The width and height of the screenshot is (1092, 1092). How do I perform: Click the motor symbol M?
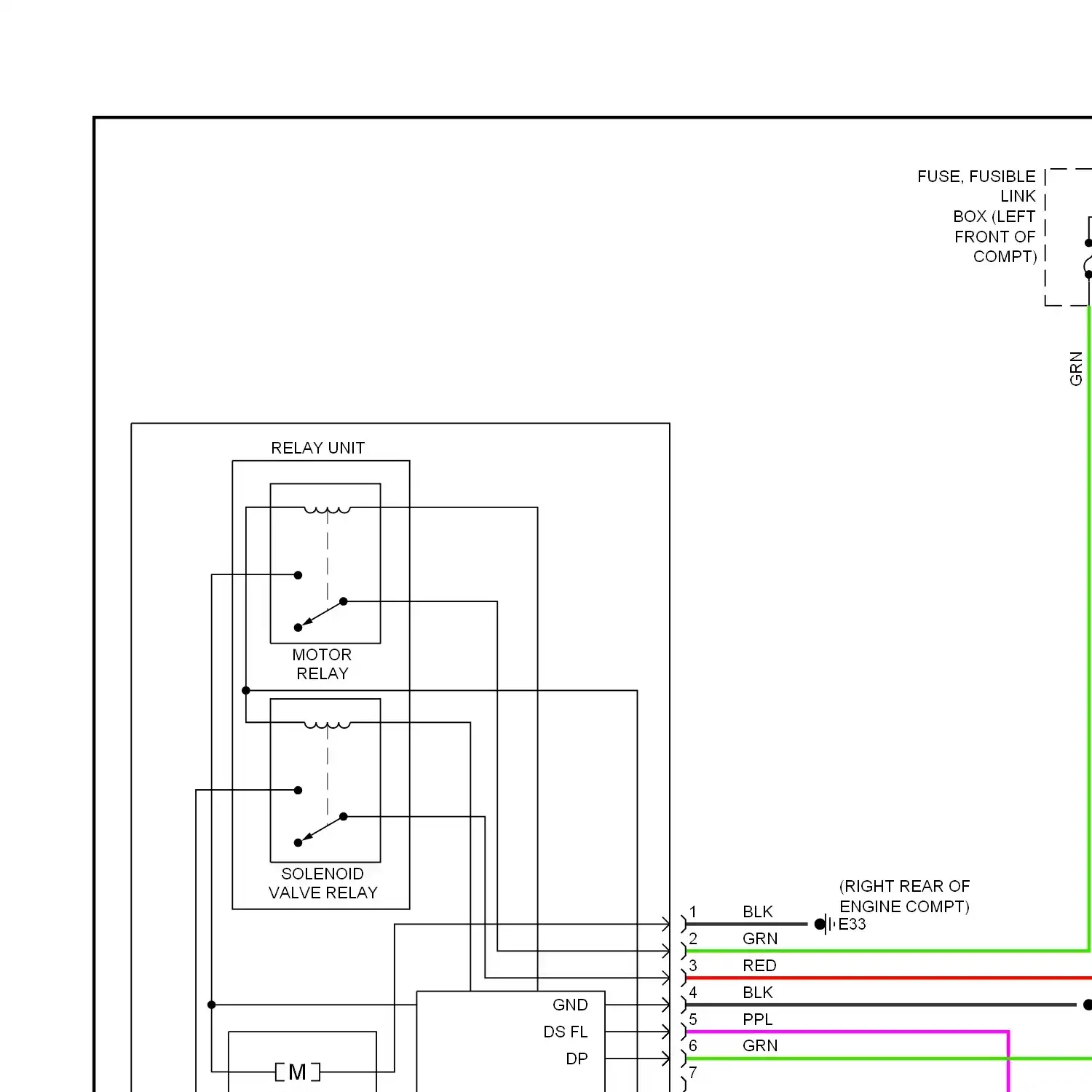point(297,1072)
